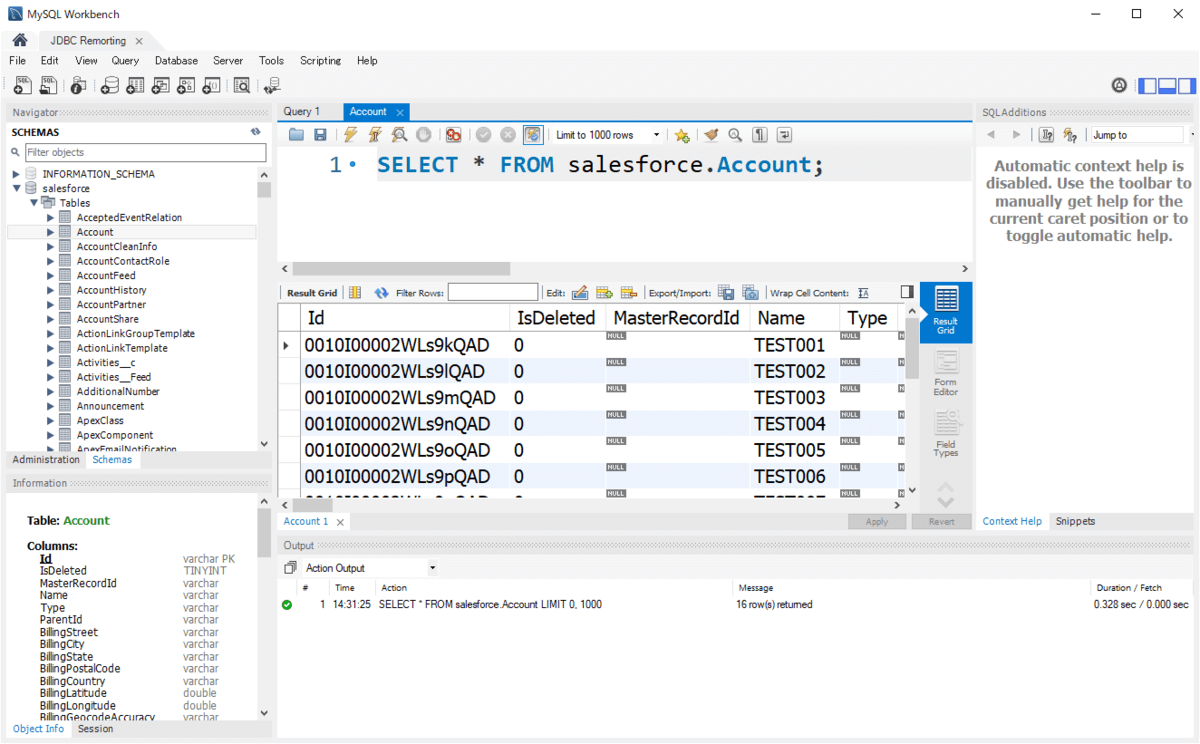Execute the SQL statement with lightning bolt icon
The height and width of the screenshot is (744, 1200).
(351, 135)
